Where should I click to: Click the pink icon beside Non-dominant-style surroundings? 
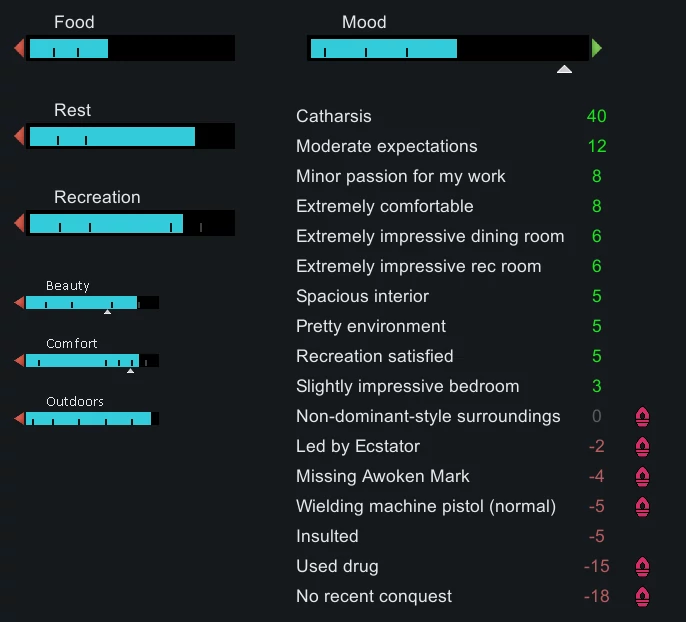[x=643, y=417]
